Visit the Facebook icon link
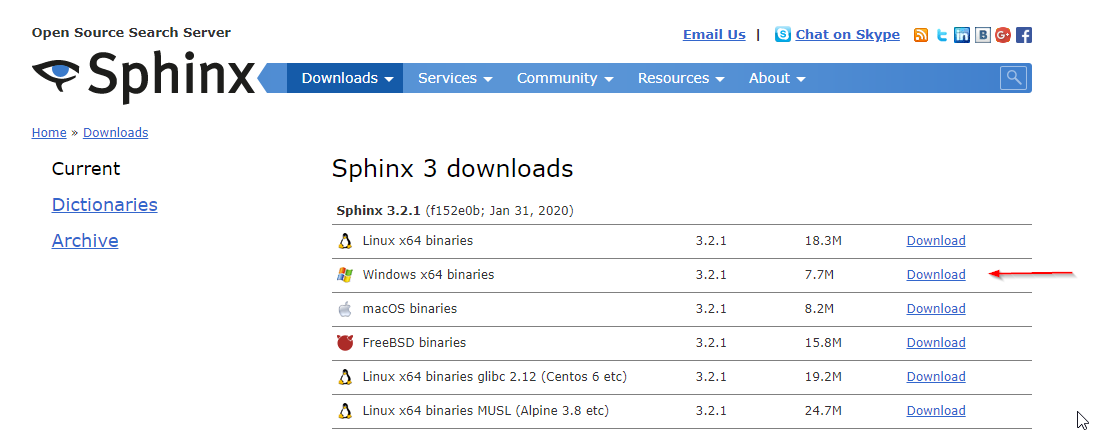 pos(1024,35)
